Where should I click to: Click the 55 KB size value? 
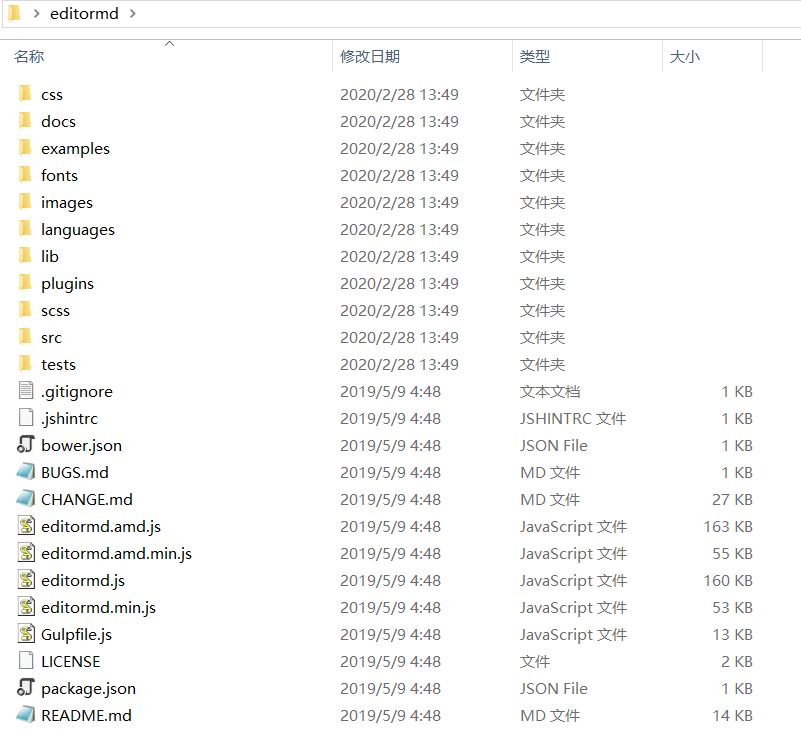click(x=733, y=553)
